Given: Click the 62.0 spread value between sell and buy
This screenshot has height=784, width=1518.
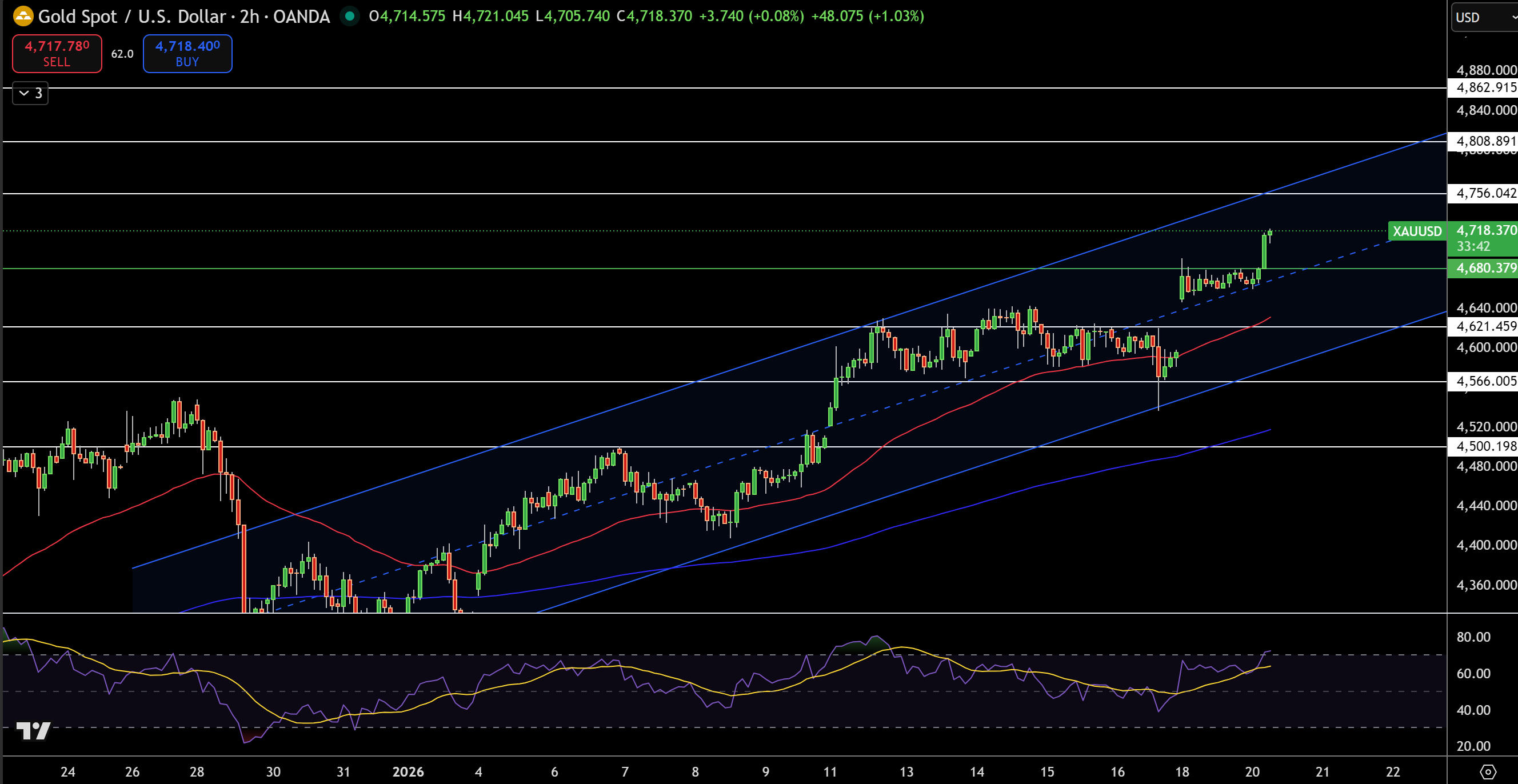Looking at the screenshot, I should tap(121, 54).
